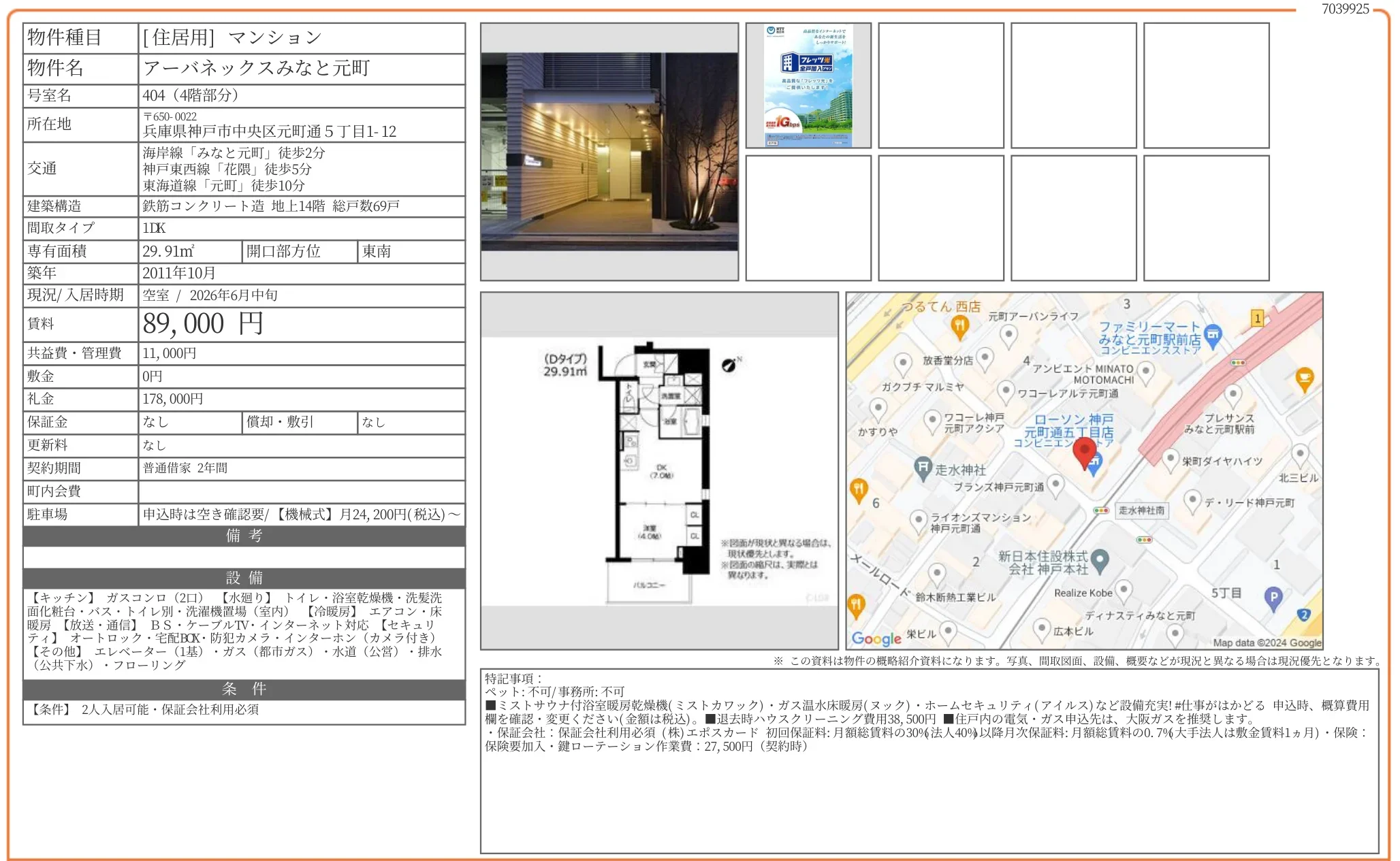
Task: Click the north compass icon on the floor plan
Action: pos(729,366)
